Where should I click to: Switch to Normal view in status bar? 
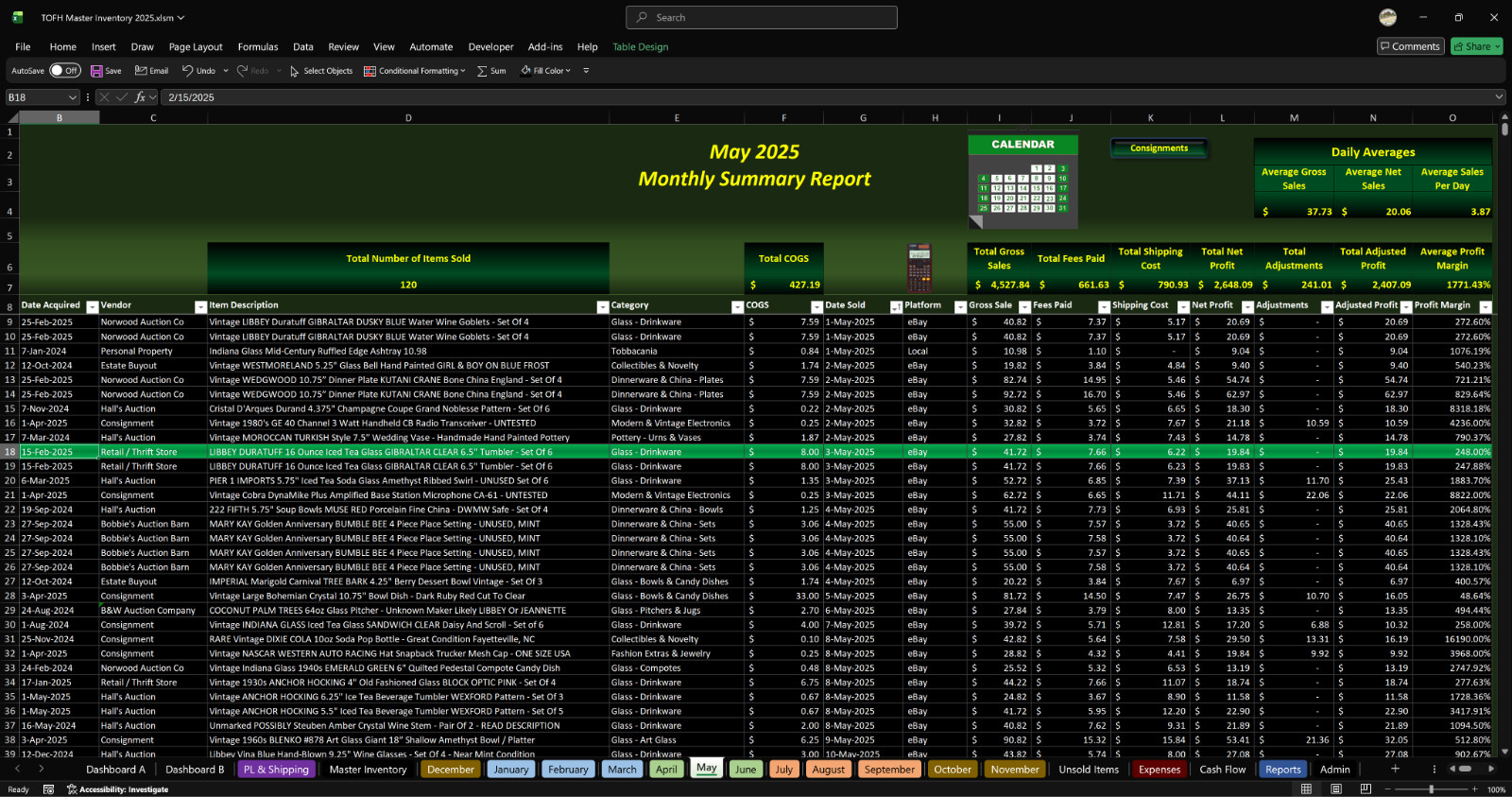click(x=1306, y=789)
